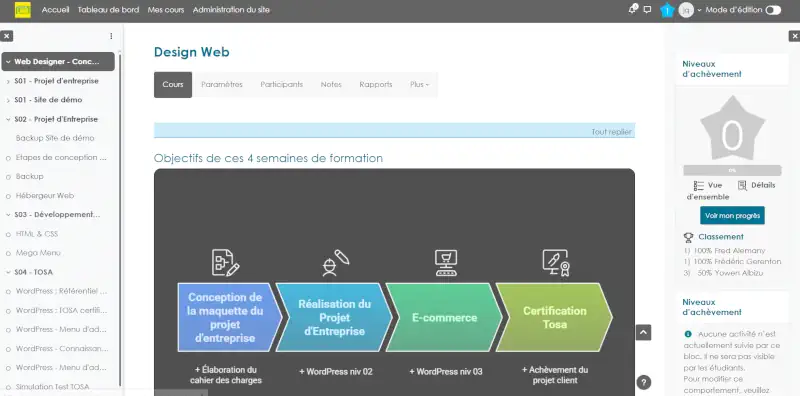The image size is (800, 396).
Task: Open the course index three-dots menu
Action: (x=111, y=36)
